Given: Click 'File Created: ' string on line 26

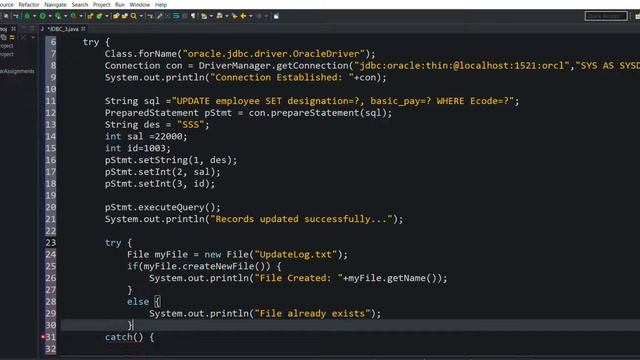Looking at the screenshot, I should (x=298, y=278).
